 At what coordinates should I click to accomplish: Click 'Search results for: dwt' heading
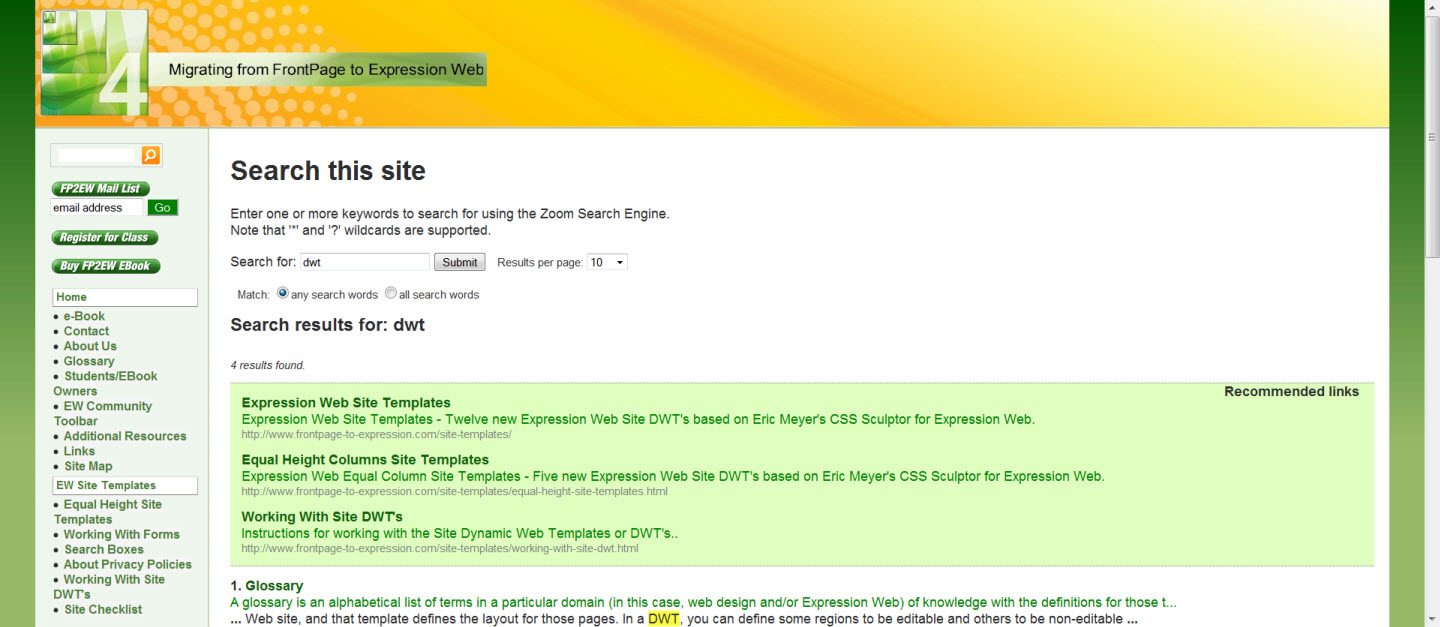coord(327,325)
